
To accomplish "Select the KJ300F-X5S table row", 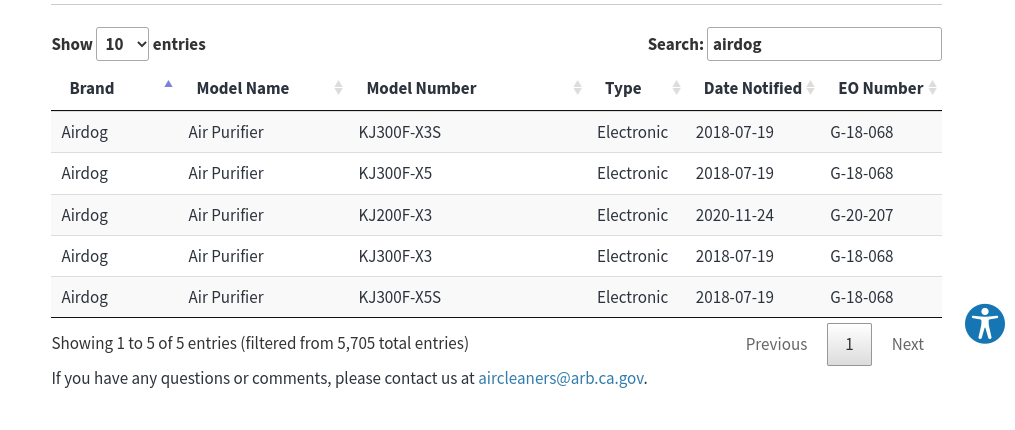I will pyautogui.click(x=496, y=297).
